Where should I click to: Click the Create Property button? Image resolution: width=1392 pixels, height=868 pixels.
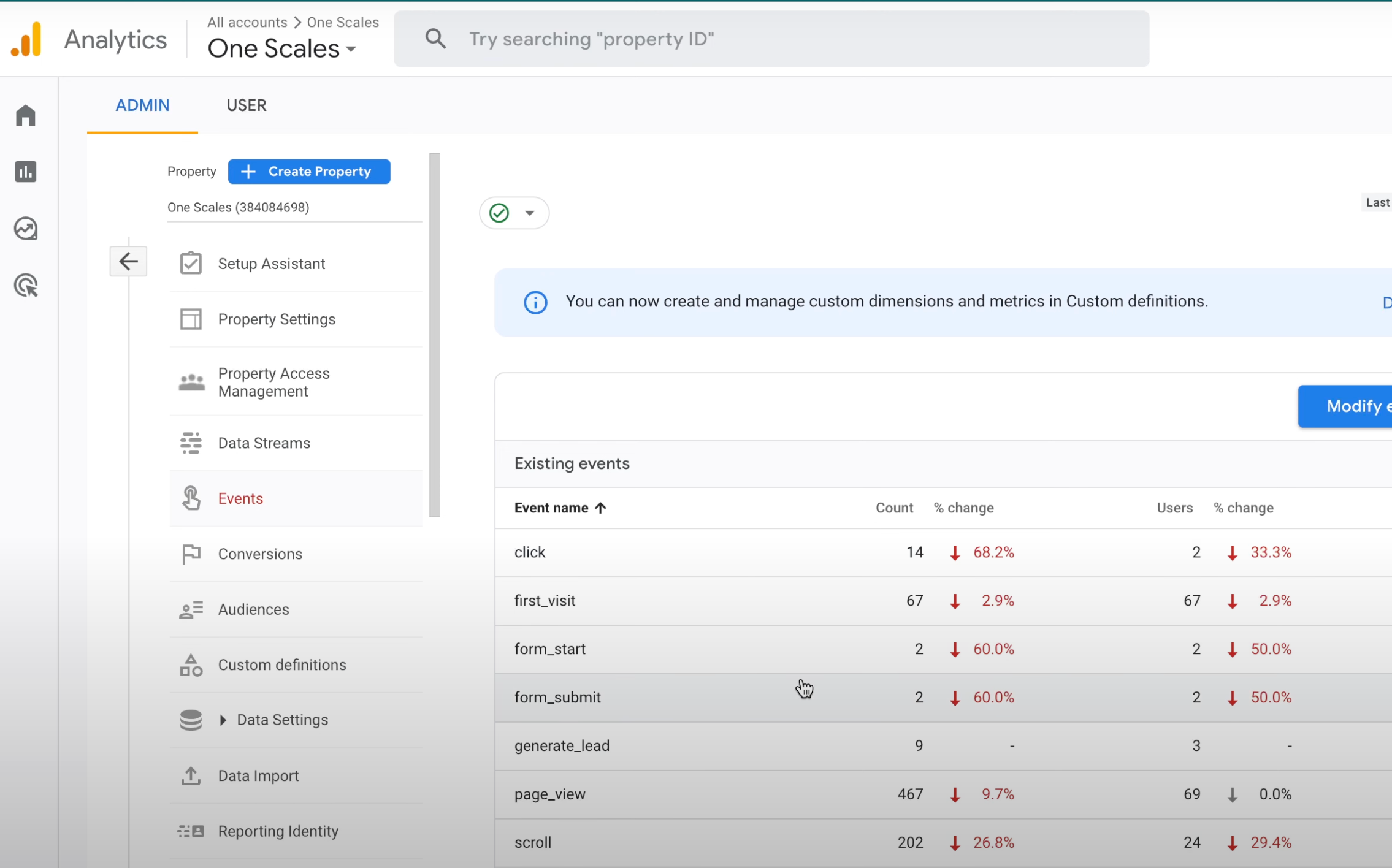click(309, 171)
